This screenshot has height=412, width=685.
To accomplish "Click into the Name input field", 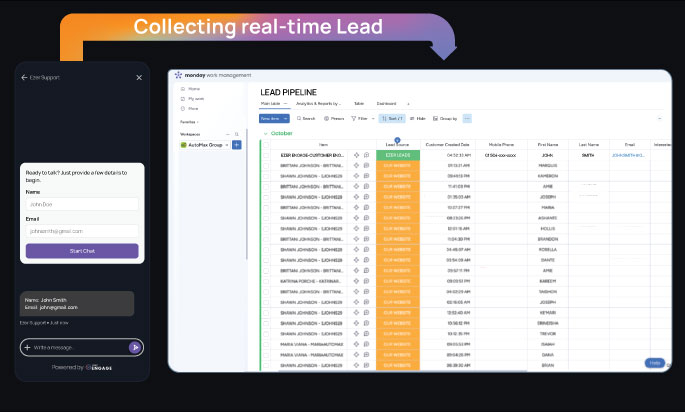I will coord(82,204).
